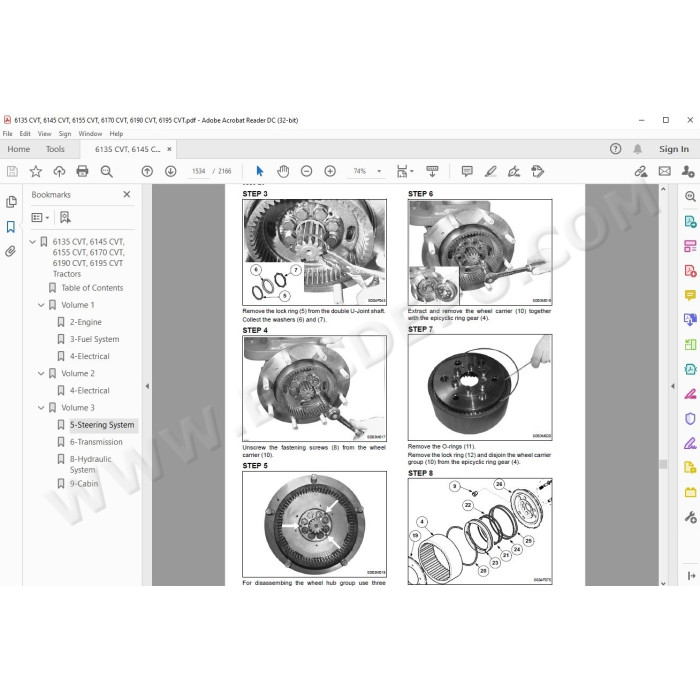The image size is (700, 700).
Task: Click the share with others person icon
Action: (688, 171)
